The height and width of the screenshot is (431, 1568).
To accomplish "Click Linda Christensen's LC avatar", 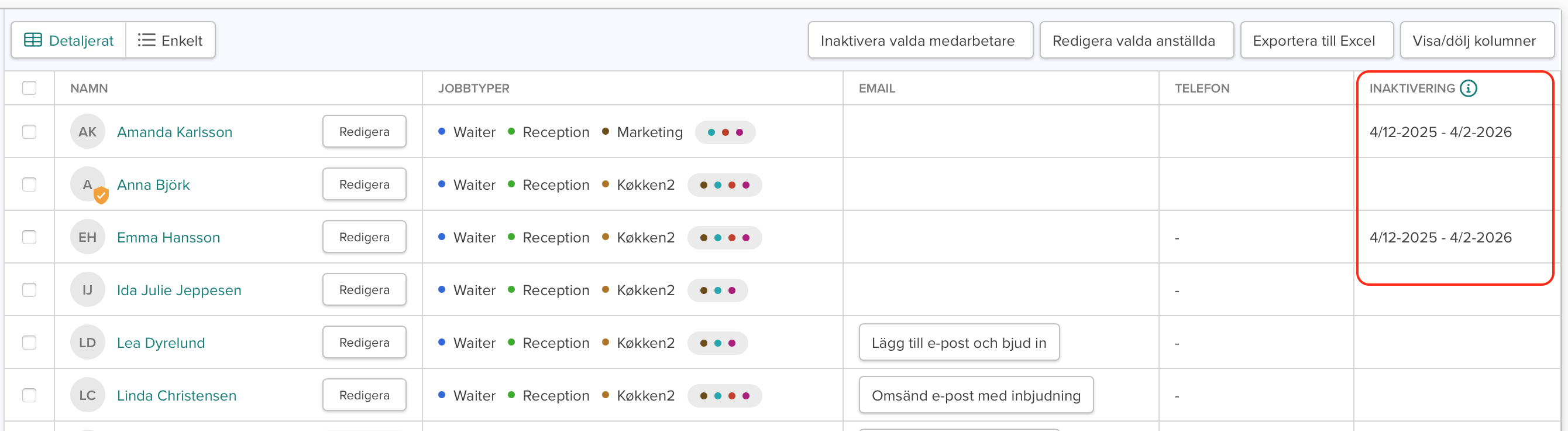I will (88, 396).
